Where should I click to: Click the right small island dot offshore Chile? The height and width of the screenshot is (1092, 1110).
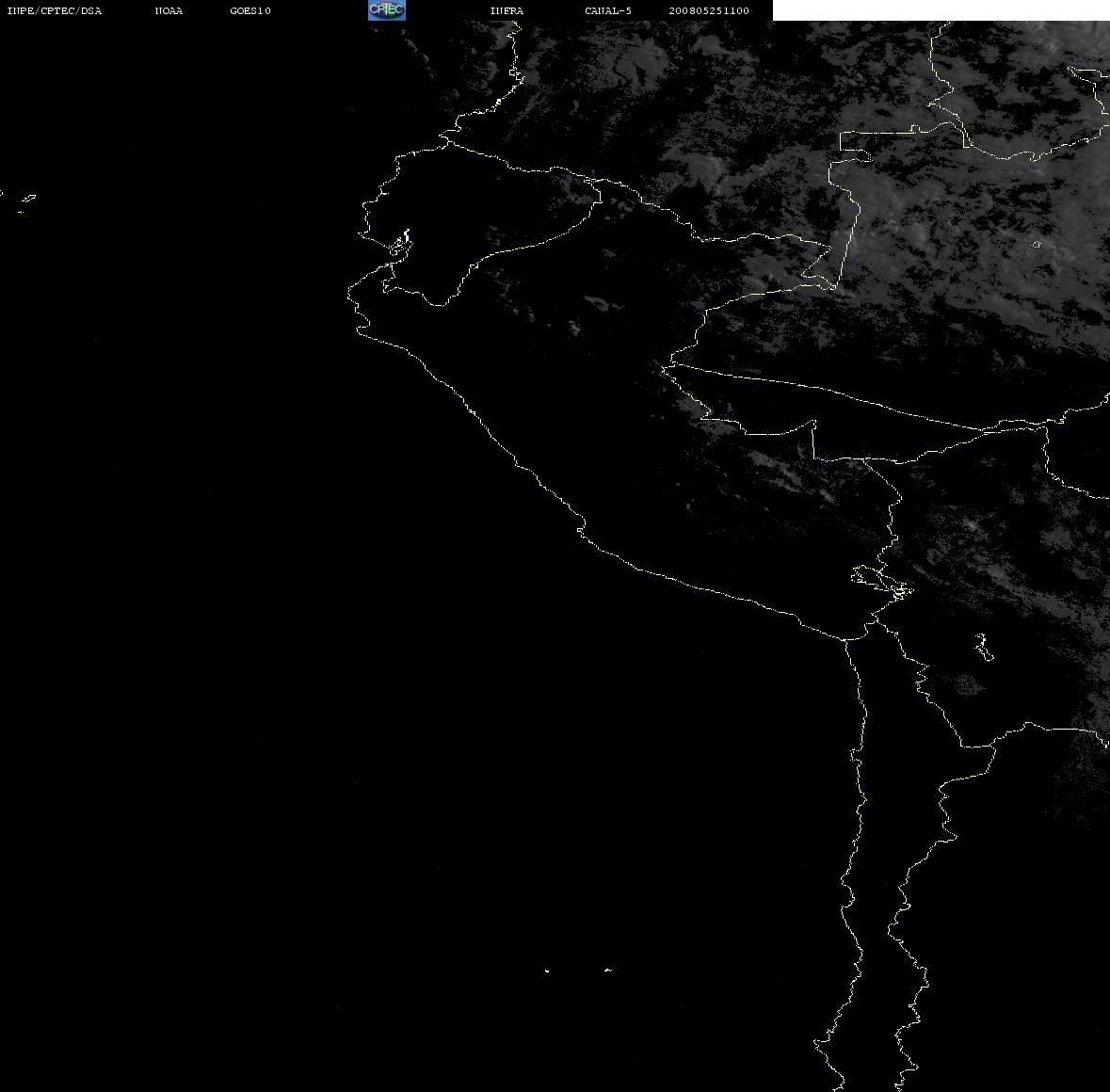(608, 970)
